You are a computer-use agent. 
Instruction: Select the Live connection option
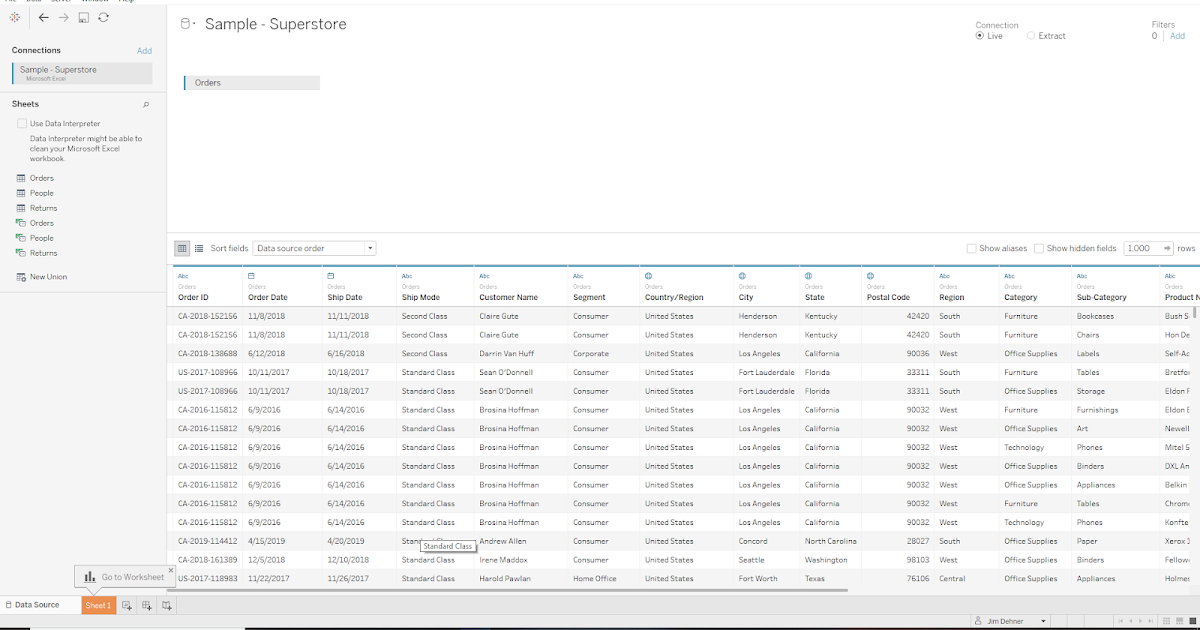click(980, 36)
